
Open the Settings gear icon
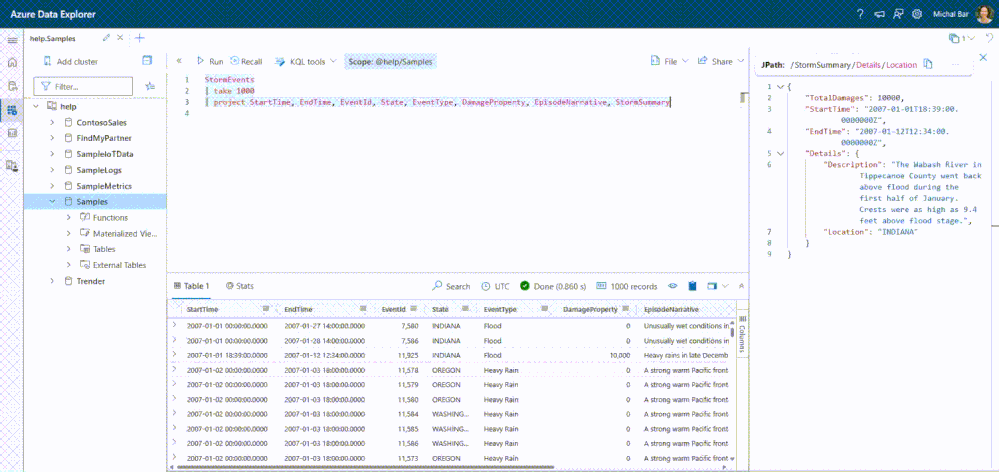917,13
